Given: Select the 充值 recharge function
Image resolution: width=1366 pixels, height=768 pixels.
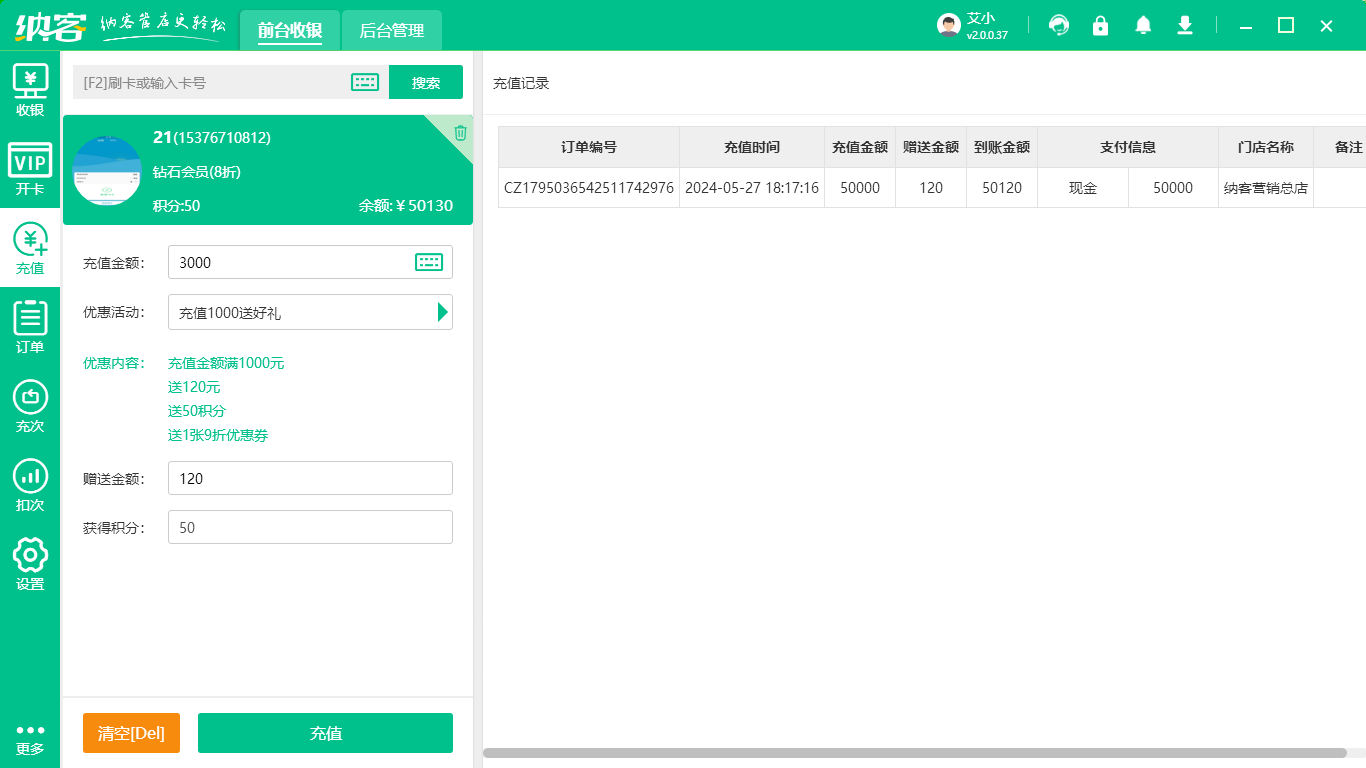Looking at the screenshot, I should (30, 250).
